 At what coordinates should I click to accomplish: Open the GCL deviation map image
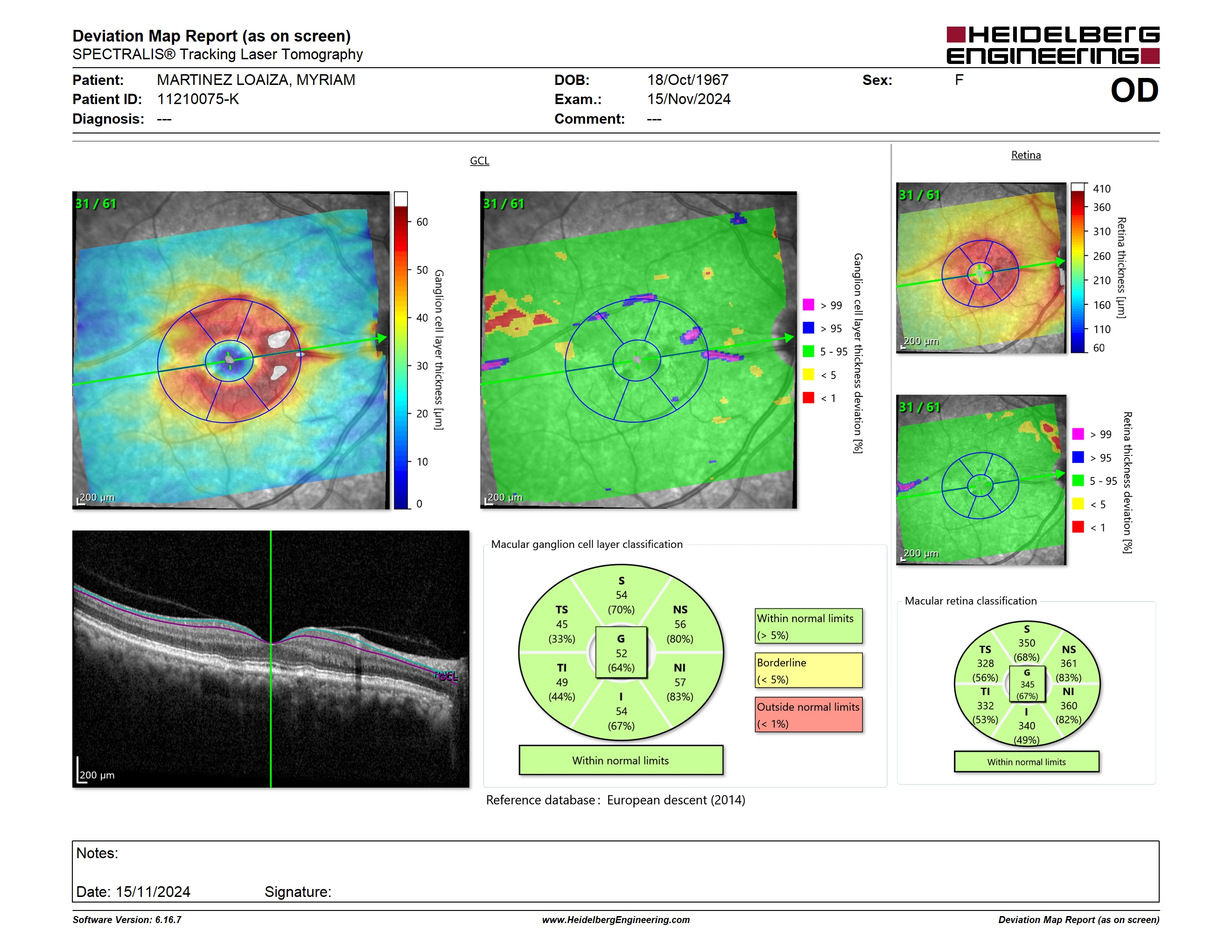638,350
